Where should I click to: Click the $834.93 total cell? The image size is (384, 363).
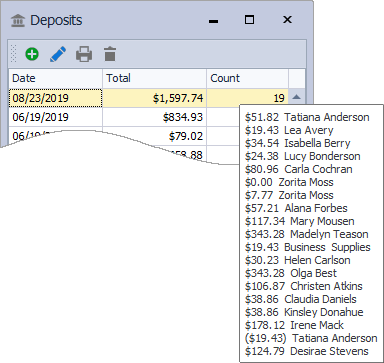click(154, 117)
